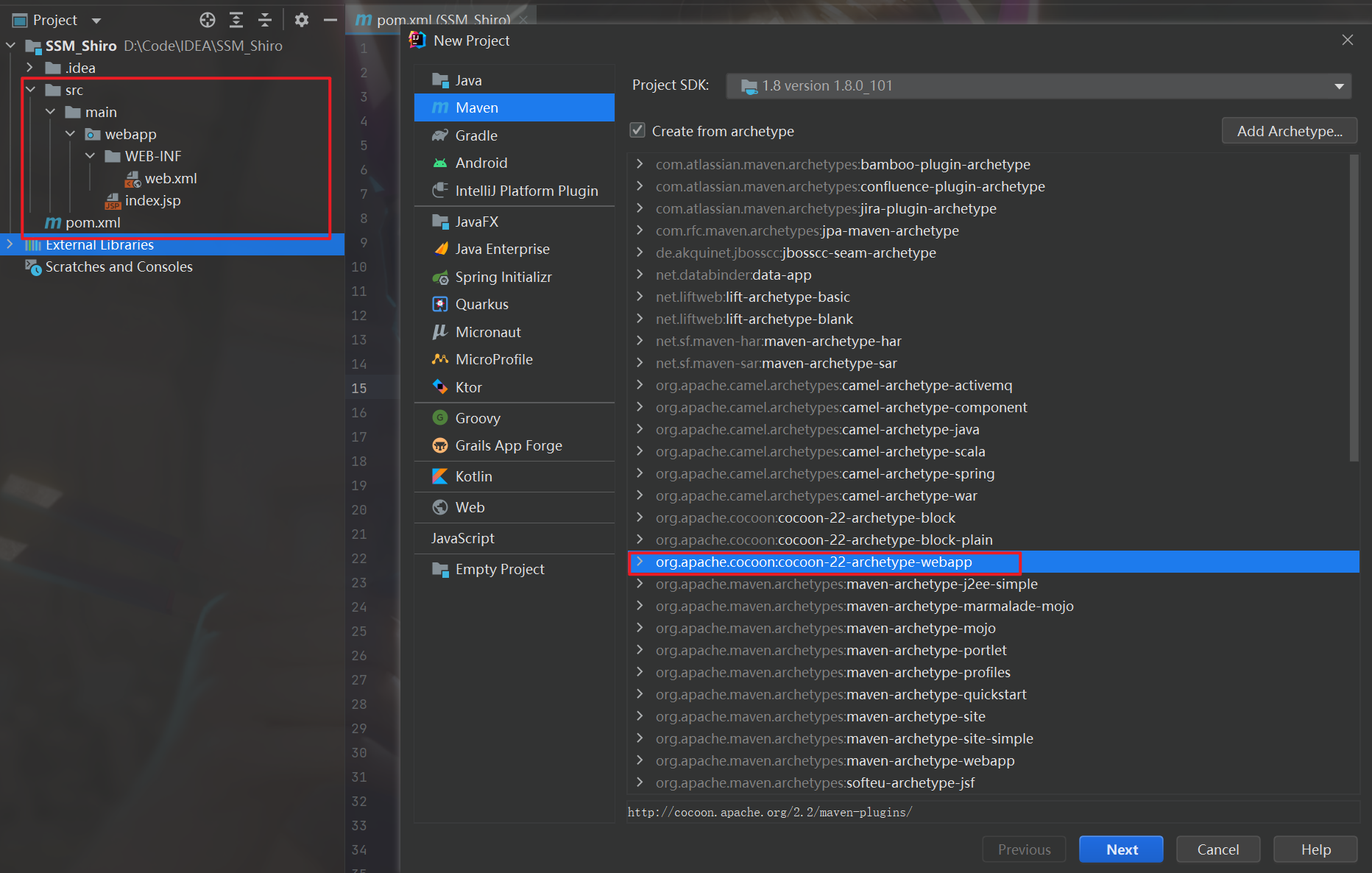The height and width of the screenshot is (873, 1372).
Task: Click the locate/select opened file icon
Action: click(x=208, y=20)
